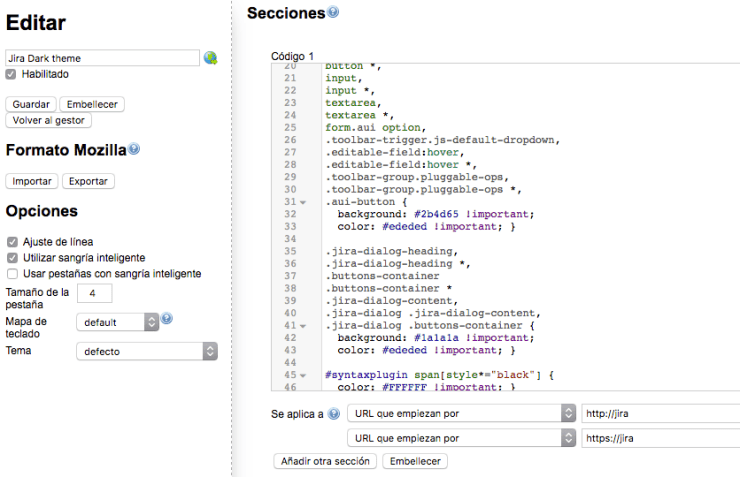Click the Guardar button
The width and height of the screenshot is (740, 477).
(31, 104)
